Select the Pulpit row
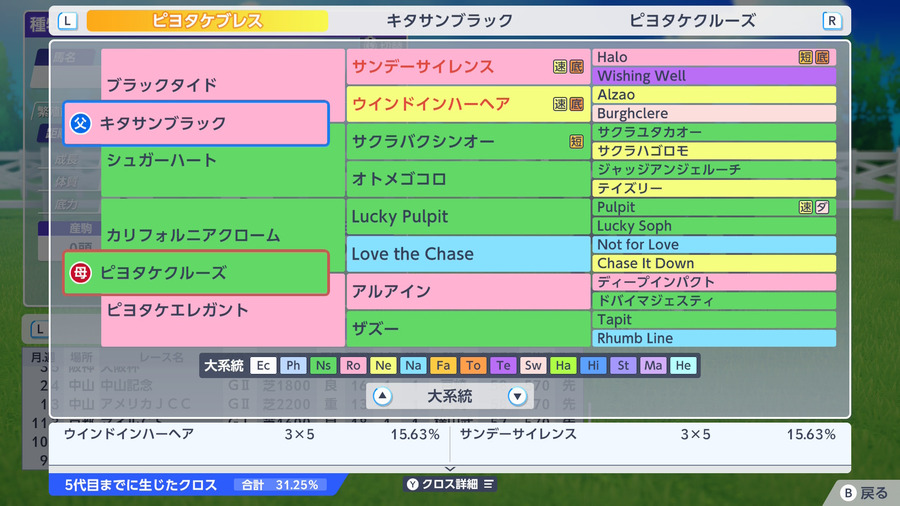Viewport: 900px width, 506px height. click(714, 207)
